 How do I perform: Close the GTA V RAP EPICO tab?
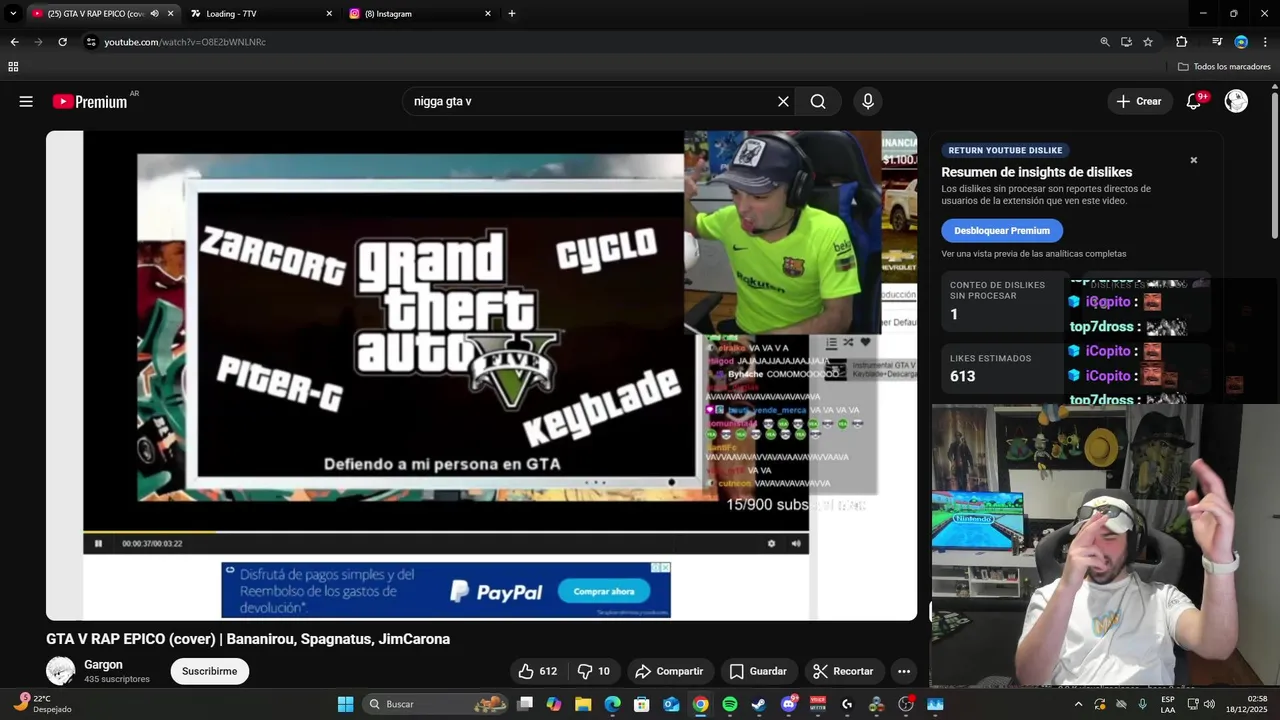coord(170,14)
